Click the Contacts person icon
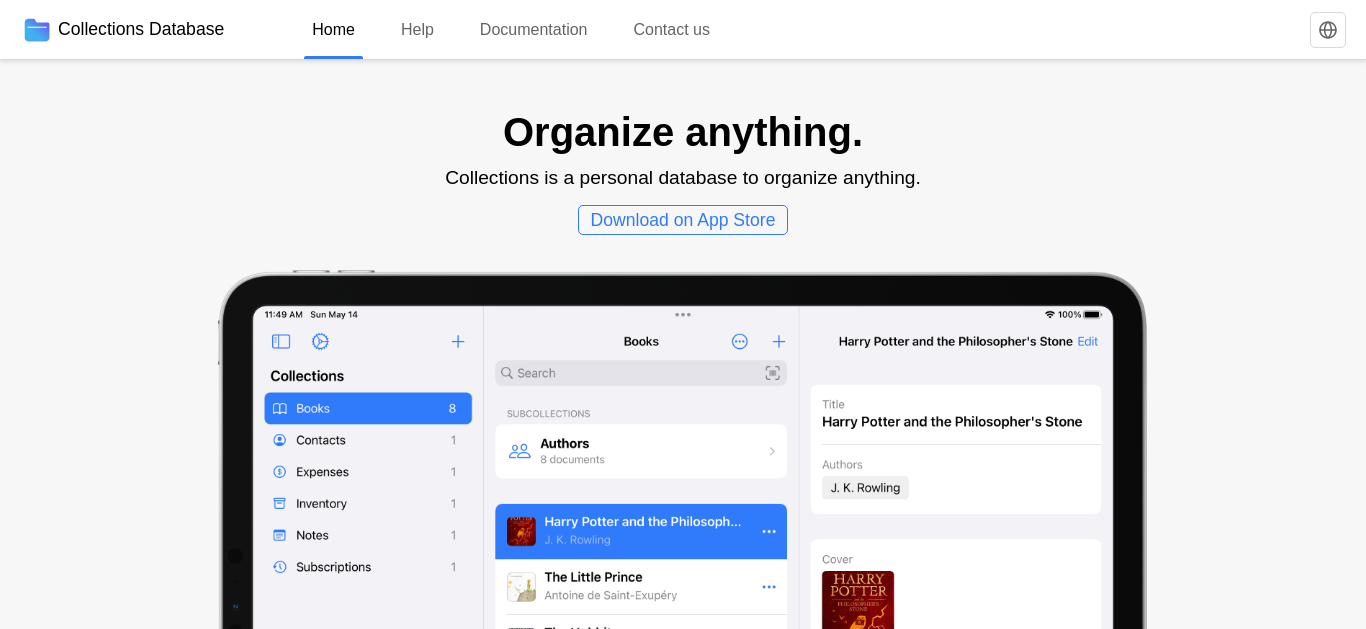 (280, 440)
